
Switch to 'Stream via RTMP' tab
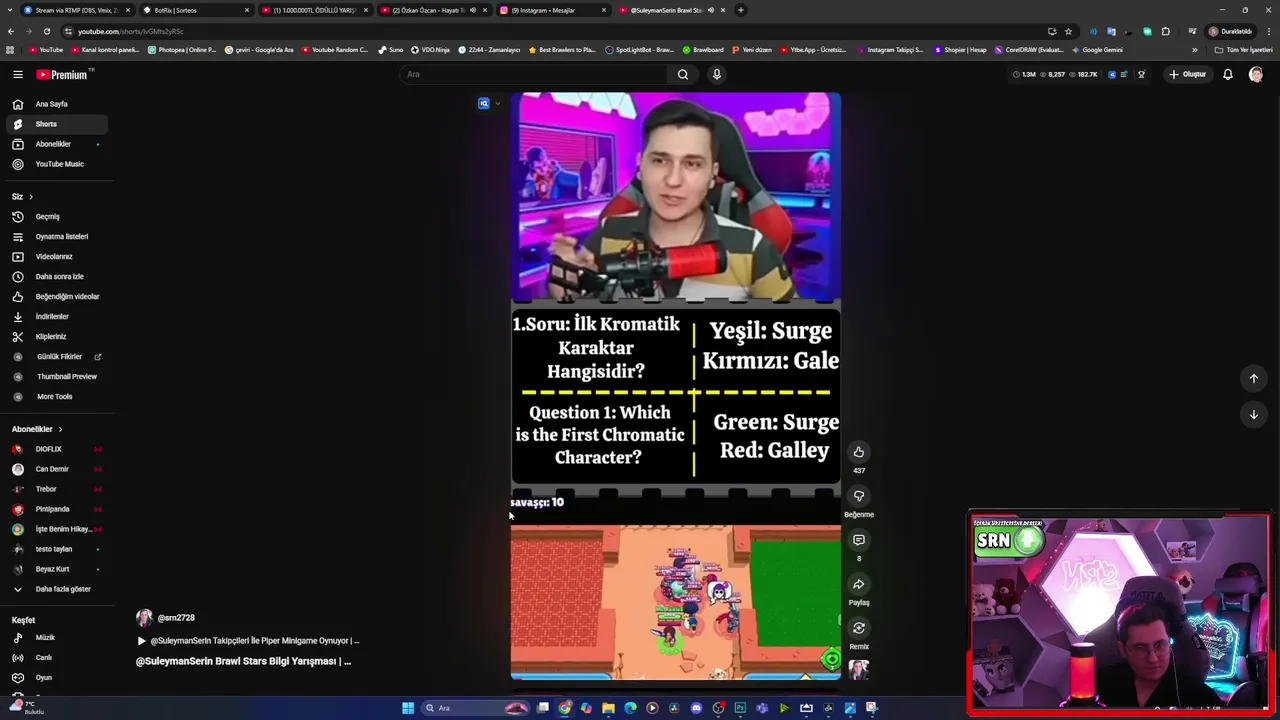point(76,10)
